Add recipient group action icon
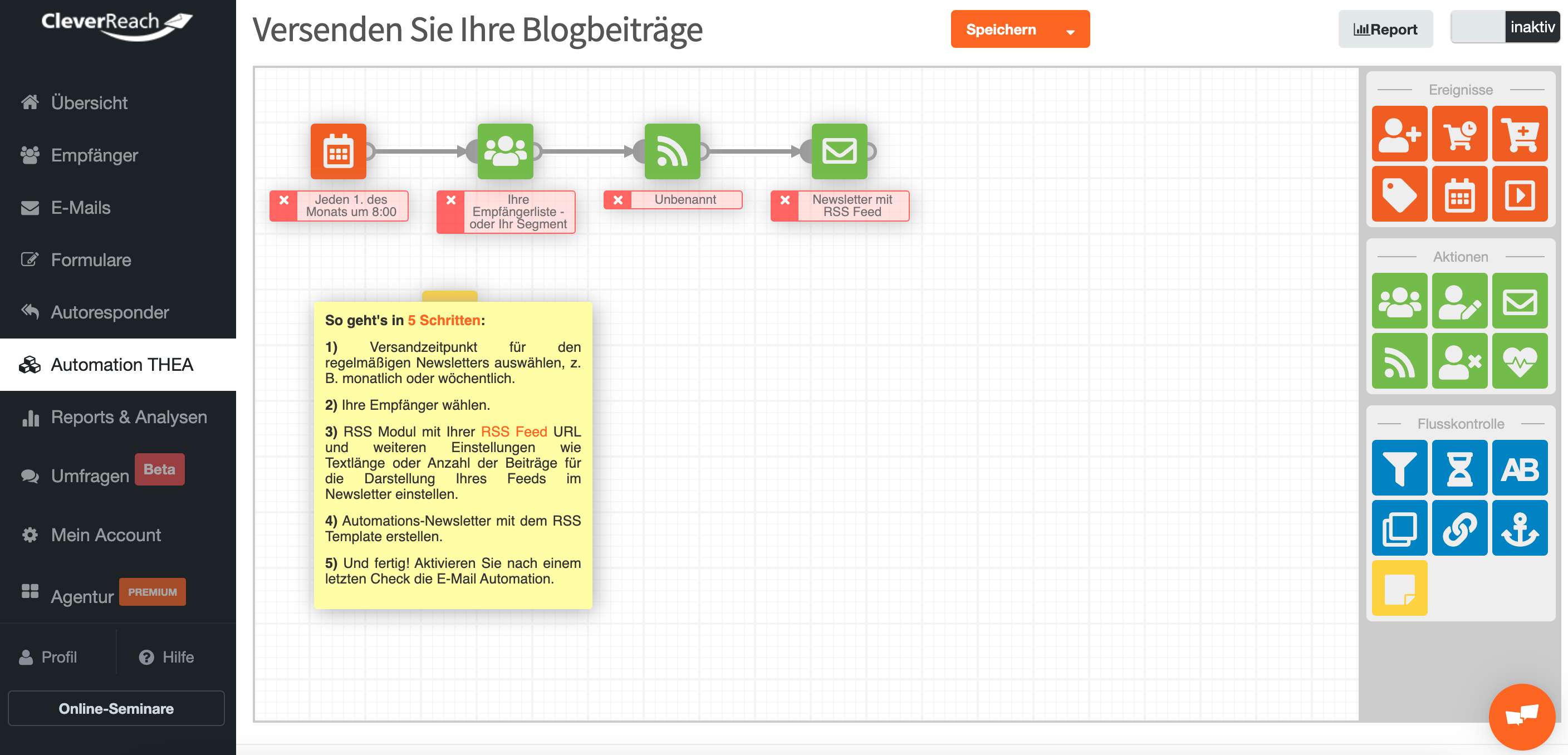Screen dimensions: 1568x755 [1399, 301]
